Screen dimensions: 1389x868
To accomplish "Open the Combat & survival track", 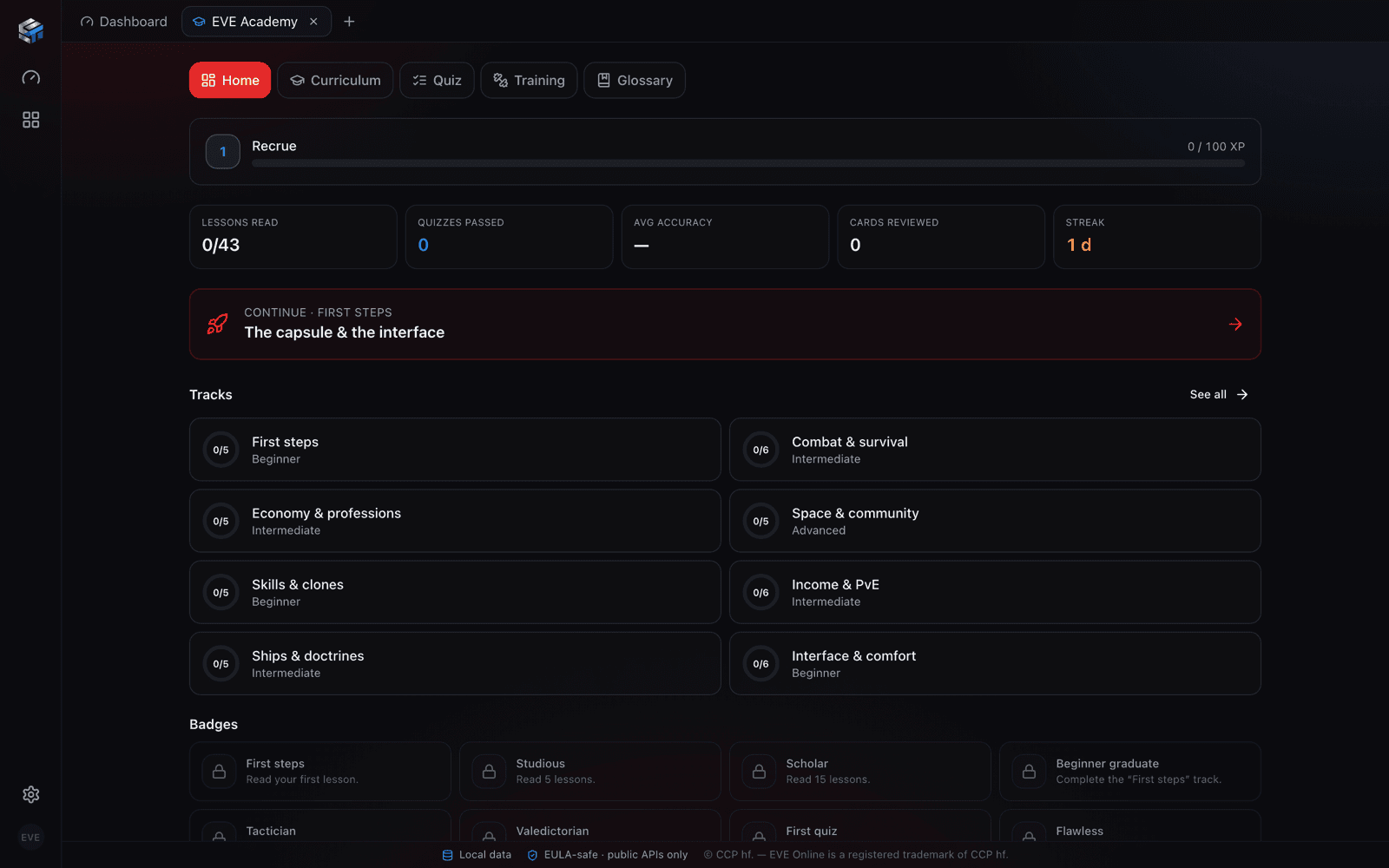I will [995, 450].
